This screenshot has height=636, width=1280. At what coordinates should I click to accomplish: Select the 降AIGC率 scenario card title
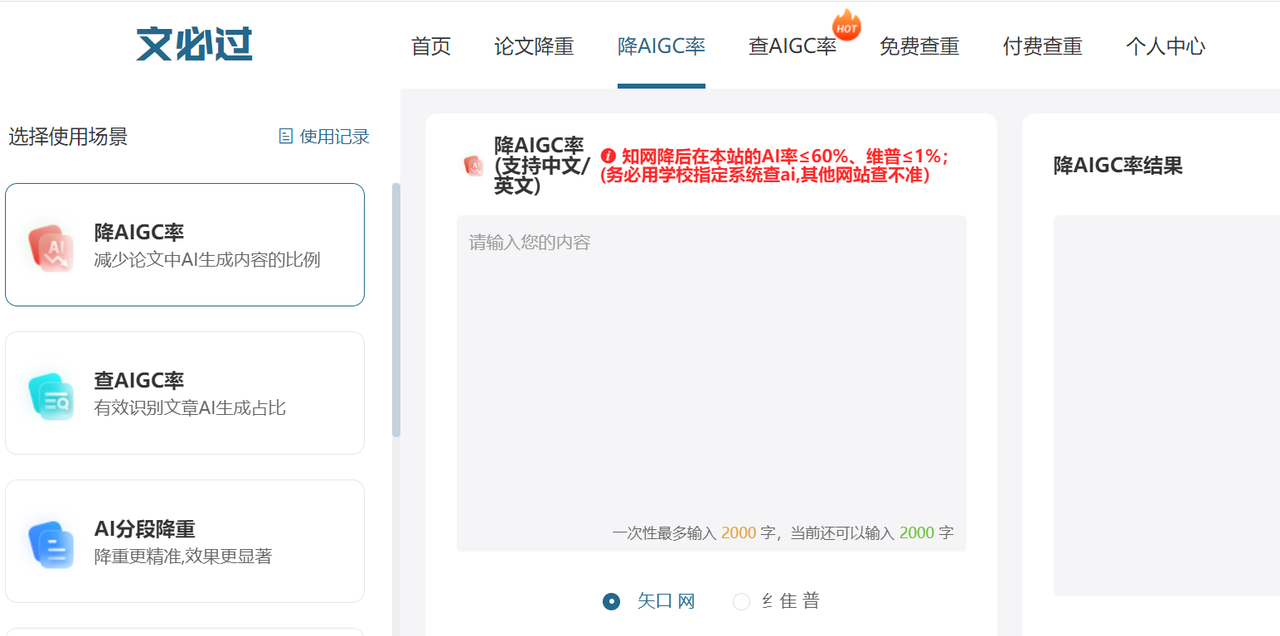[x=139, y=232]
